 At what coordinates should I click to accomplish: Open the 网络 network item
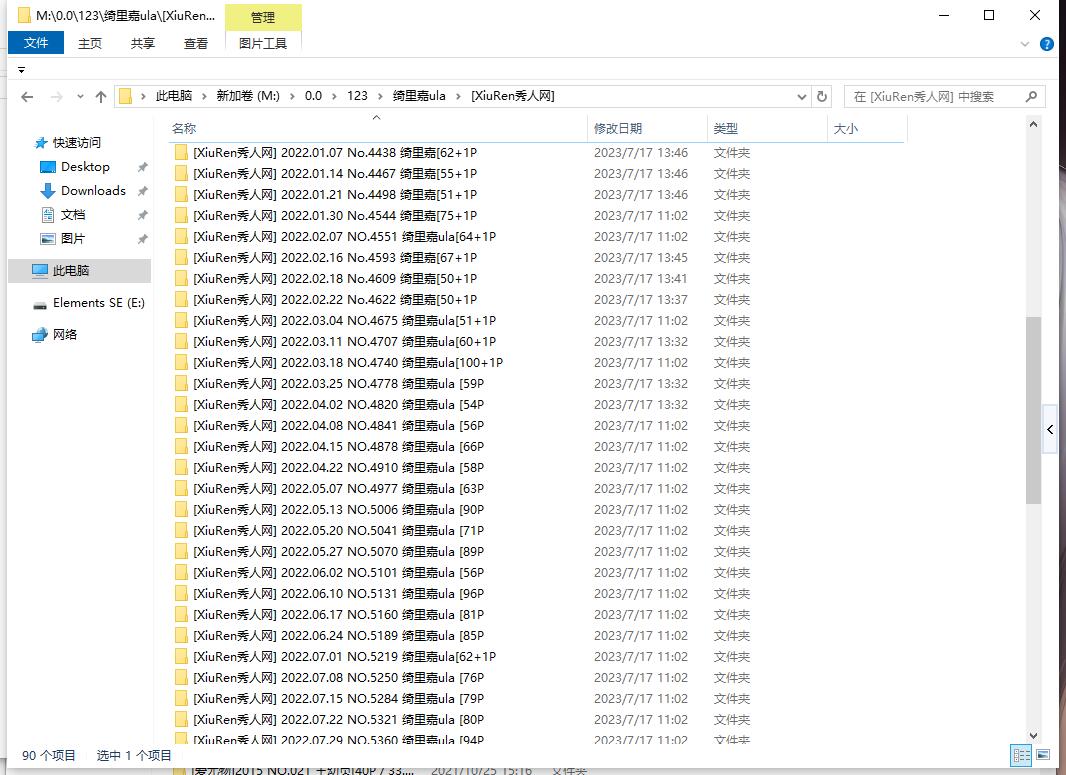click(64, 335)
